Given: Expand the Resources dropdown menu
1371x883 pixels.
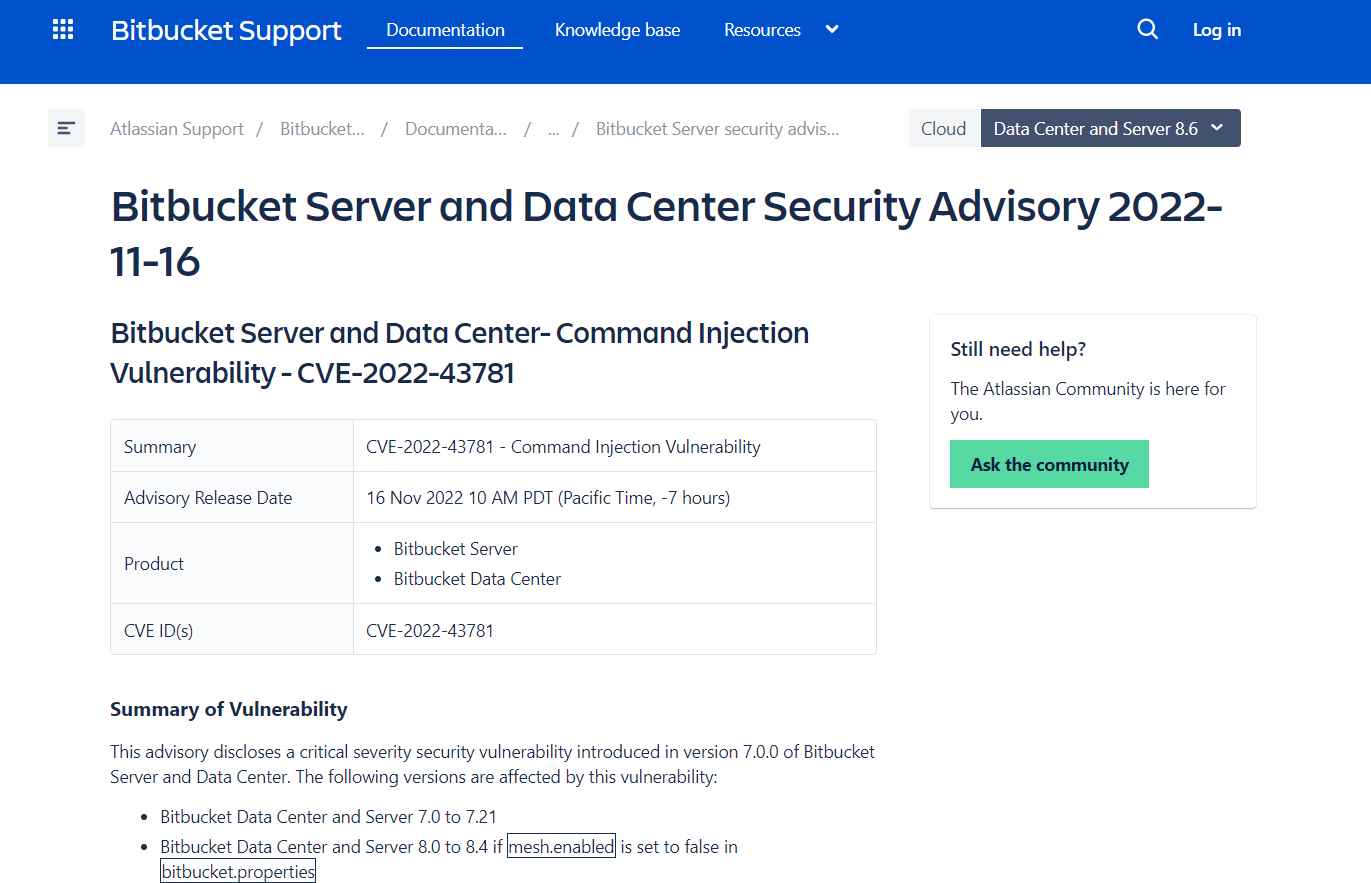Looking at the screenshot, I should coord(762,30).
